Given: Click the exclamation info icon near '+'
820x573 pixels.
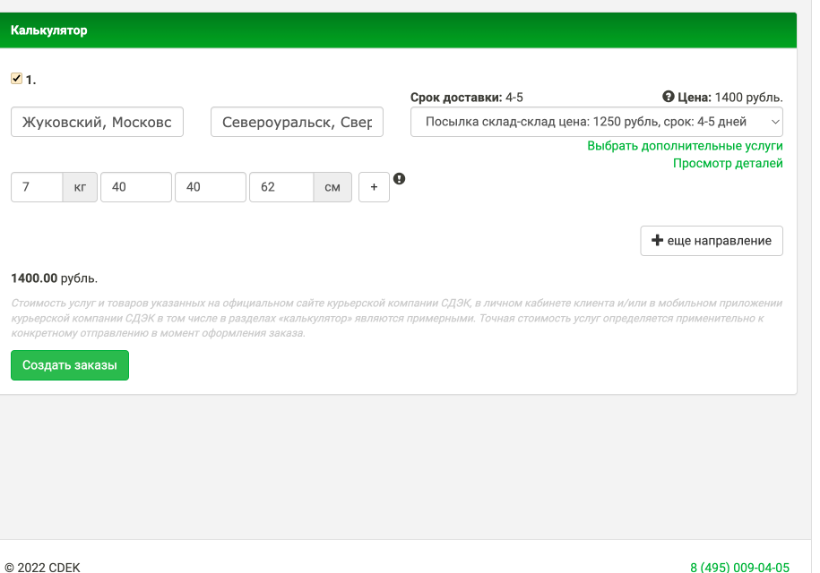Looking at the screenshot, I should tap(399, 179).
